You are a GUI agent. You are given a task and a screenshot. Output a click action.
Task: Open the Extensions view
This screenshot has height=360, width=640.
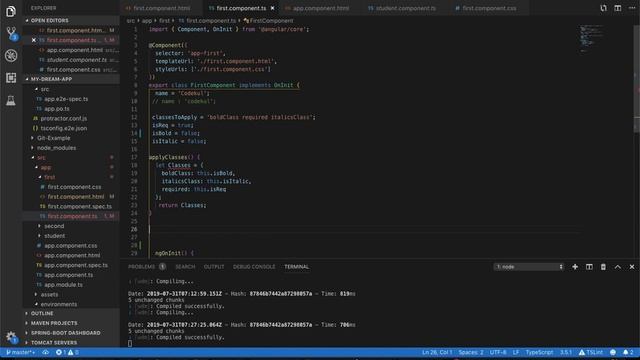coord(11,78)
